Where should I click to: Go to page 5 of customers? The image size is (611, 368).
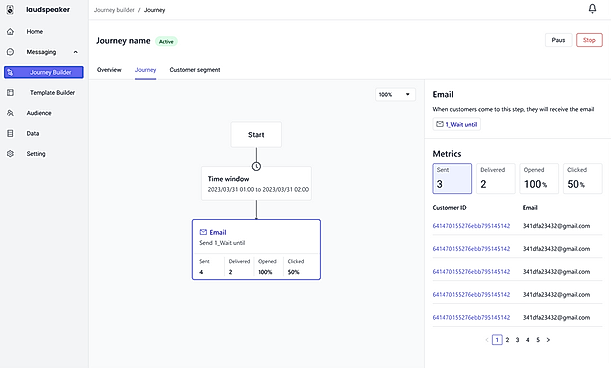[538, 340]
